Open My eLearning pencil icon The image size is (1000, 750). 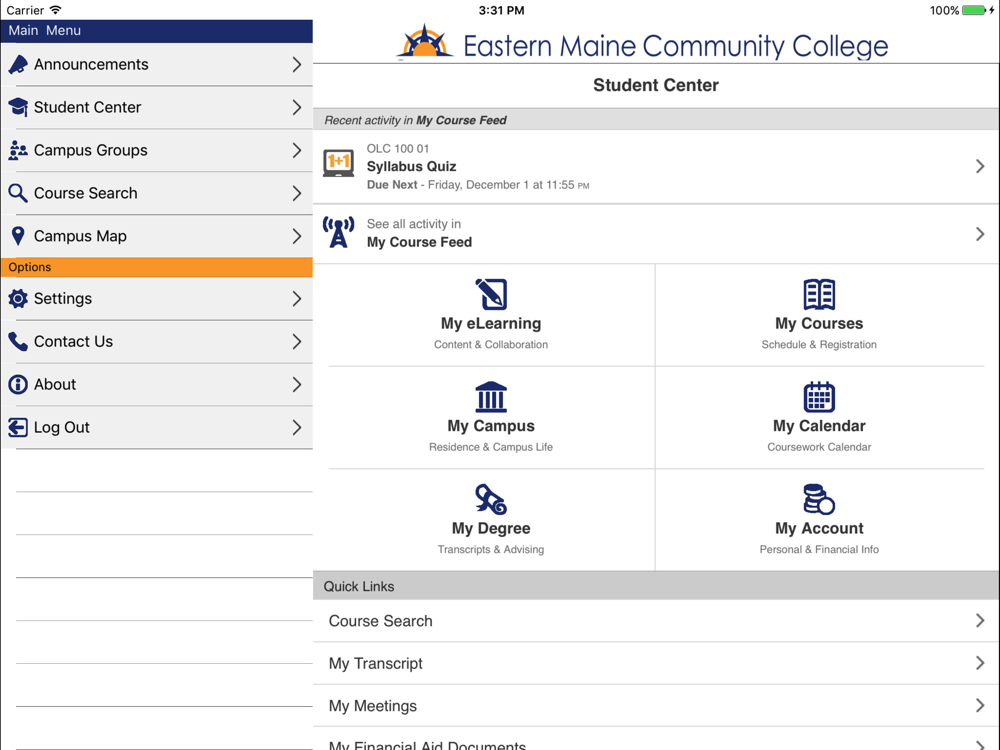tap(491, 295)
